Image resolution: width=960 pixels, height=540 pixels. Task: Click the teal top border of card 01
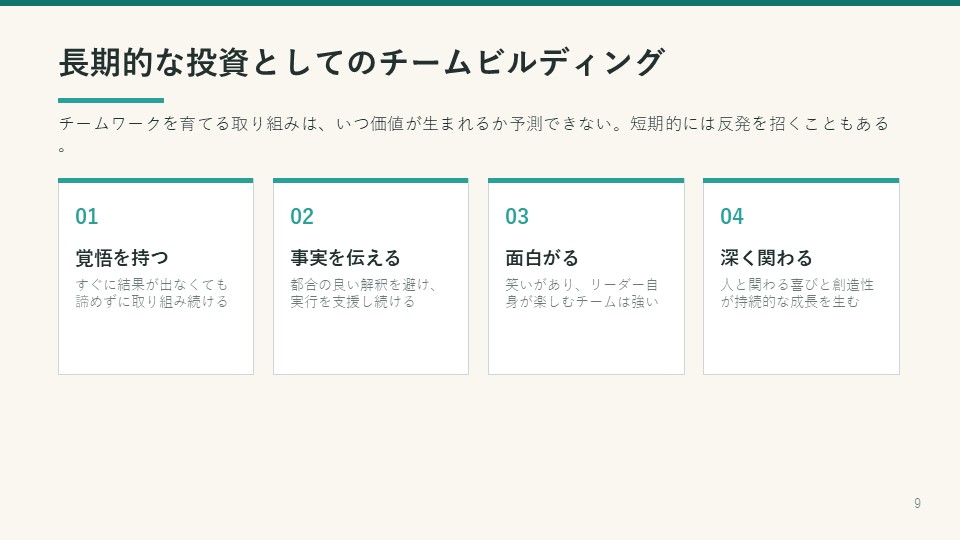point(156,181)
